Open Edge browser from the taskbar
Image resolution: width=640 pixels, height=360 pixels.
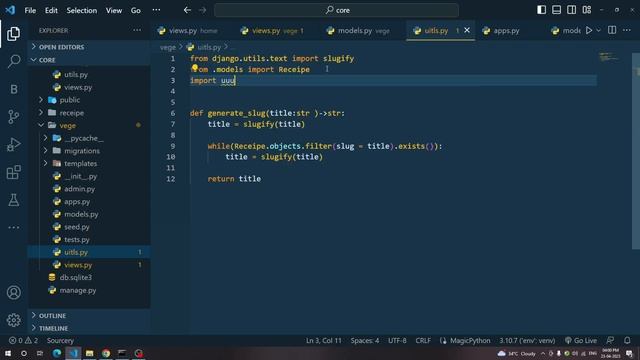coord(57,353)
